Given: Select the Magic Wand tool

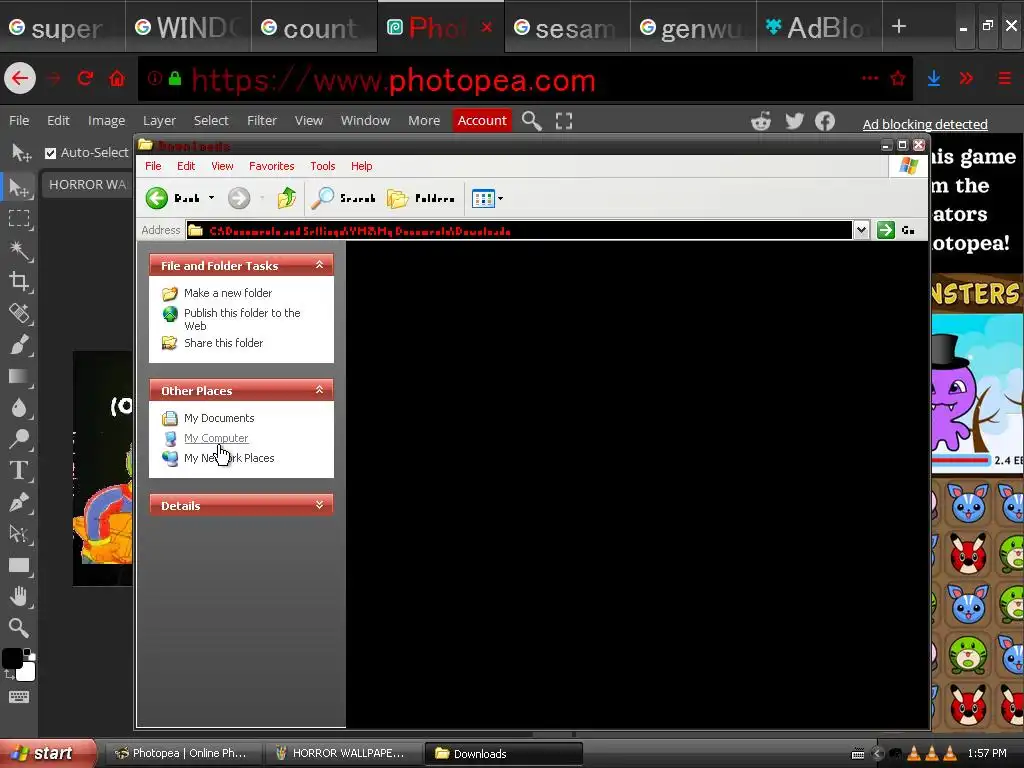Looking at the screenshot, I should [19, 250].
